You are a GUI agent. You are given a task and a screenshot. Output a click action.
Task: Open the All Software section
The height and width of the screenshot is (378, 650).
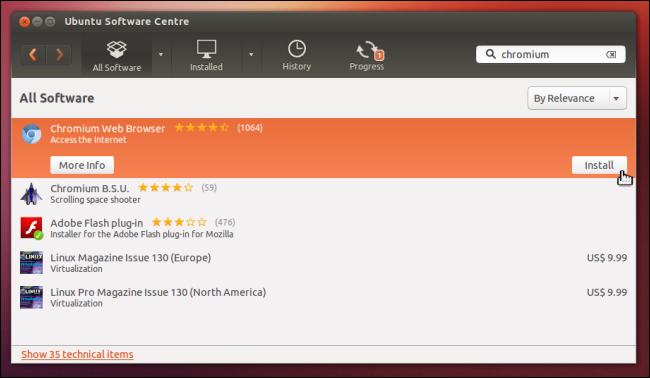click(x=117, y=56)
